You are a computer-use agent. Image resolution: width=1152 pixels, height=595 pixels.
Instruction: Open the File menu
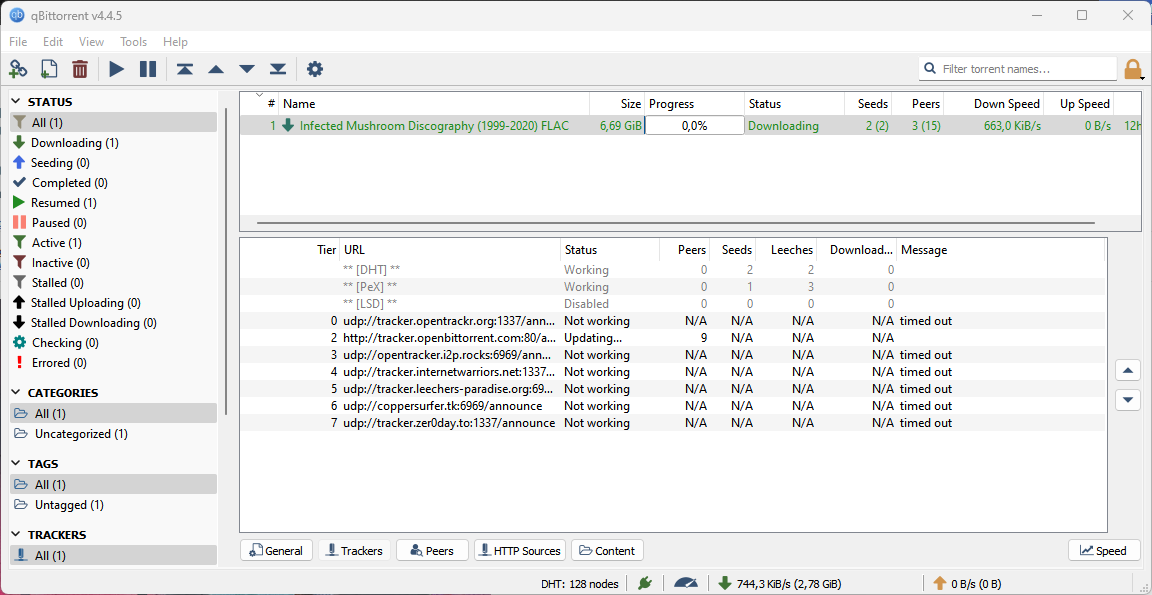[x=18, y=42]
